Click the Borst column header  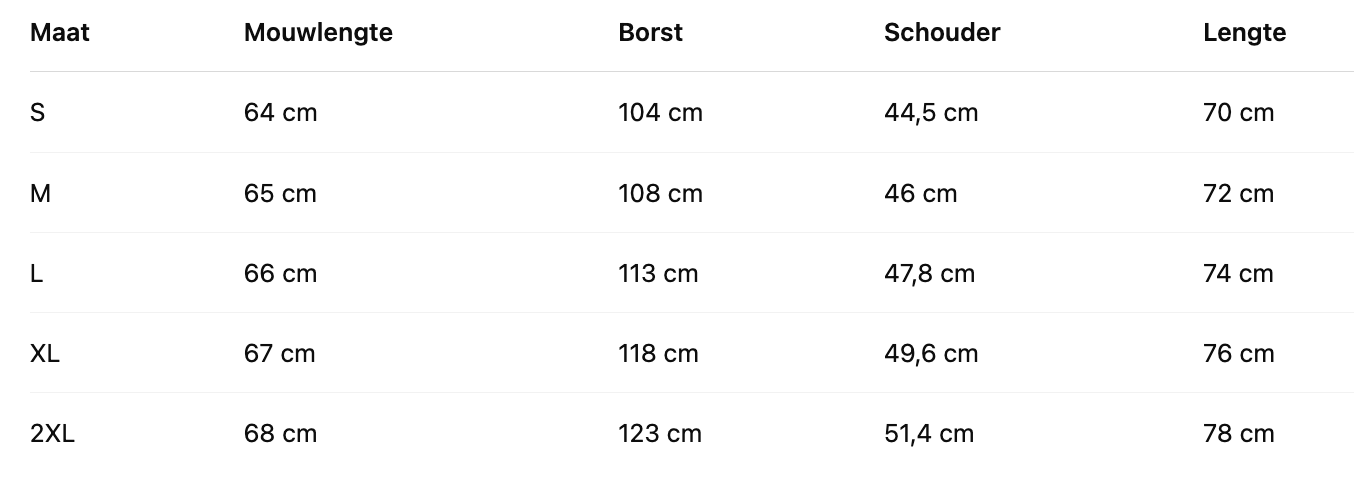[650, 33]
